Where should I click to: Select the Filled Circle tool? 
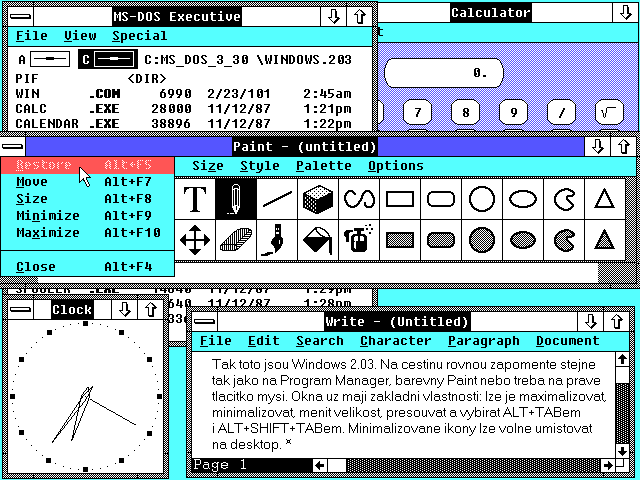pyautogui.click(x=482, y=240)
